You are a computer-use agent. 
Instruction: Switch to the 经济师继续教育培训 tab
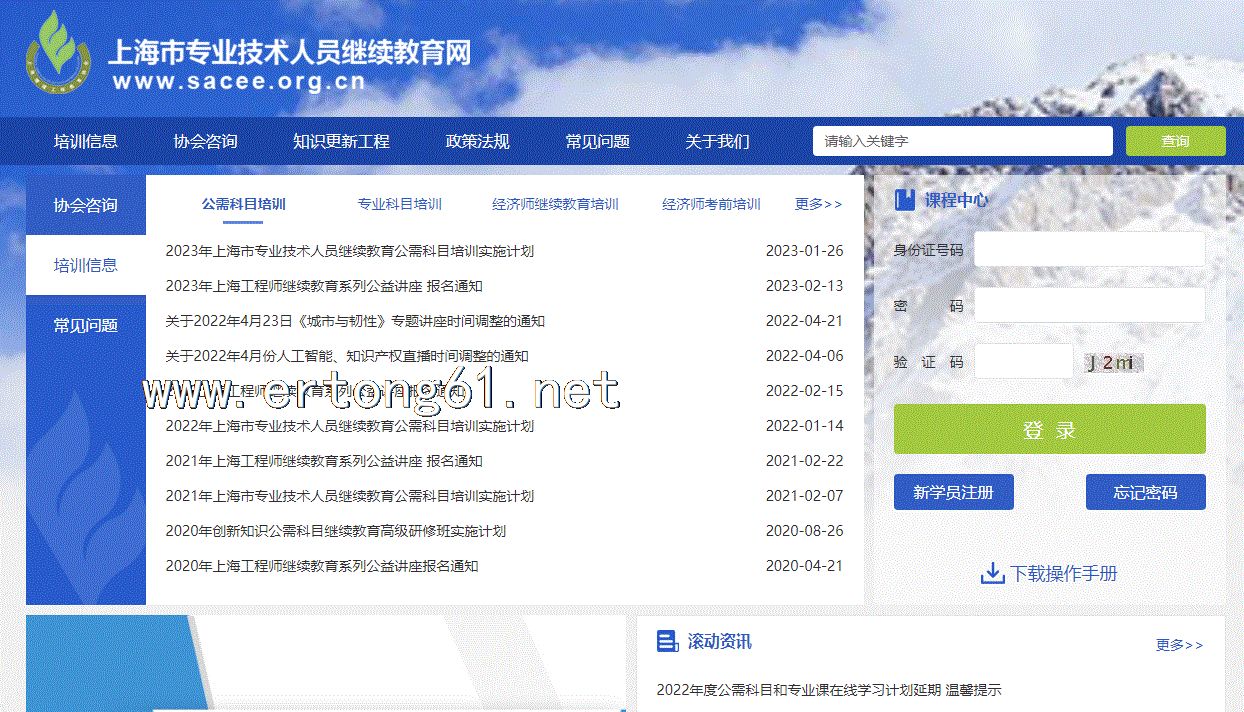555,204
